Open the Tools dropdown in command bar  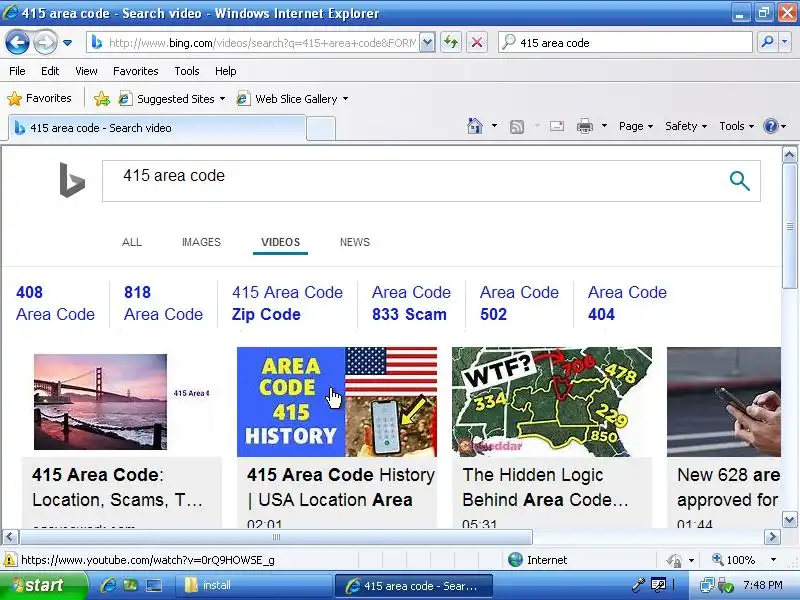(x=736, y=126)
